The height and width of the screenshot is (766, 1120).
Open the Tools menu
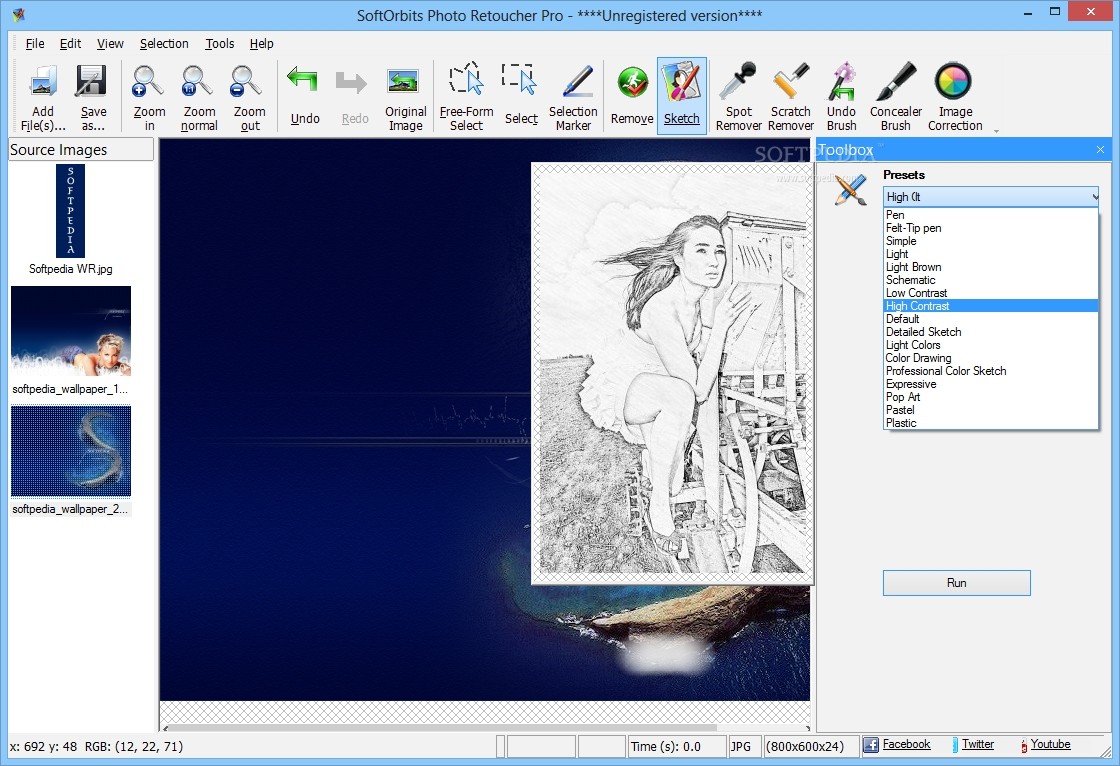[219, 44]
